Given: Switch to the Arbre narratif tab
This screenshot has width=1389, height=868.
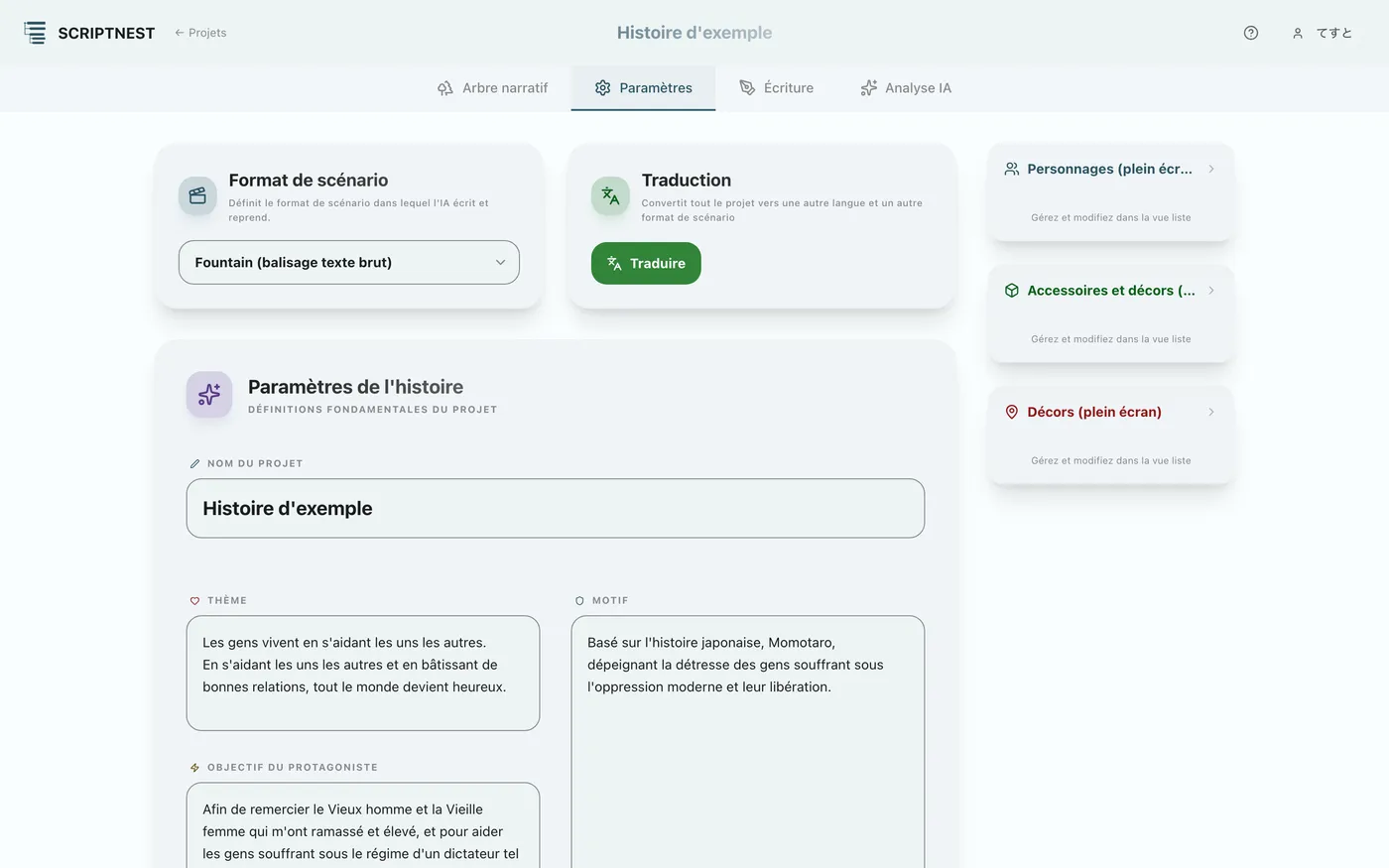Looking at the screenshot, I should [492, 88].
